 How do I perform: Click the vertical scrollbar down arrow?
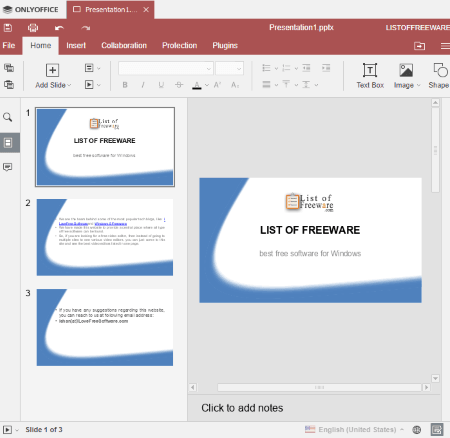click(435, 378)
